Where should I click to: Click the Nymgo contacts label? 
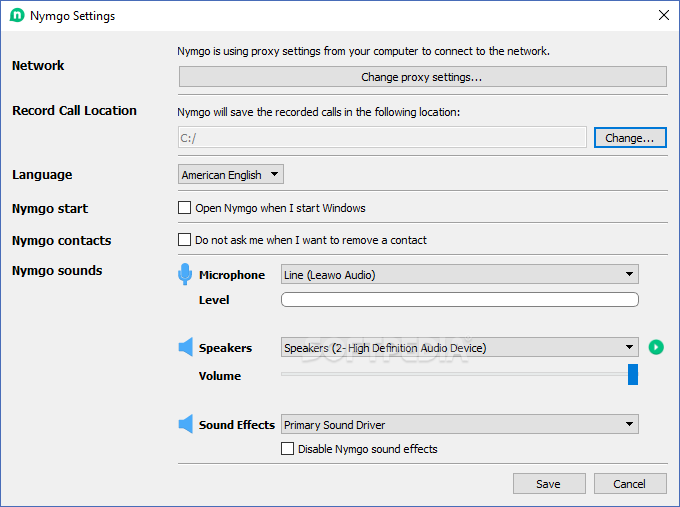tap(62, 241)
